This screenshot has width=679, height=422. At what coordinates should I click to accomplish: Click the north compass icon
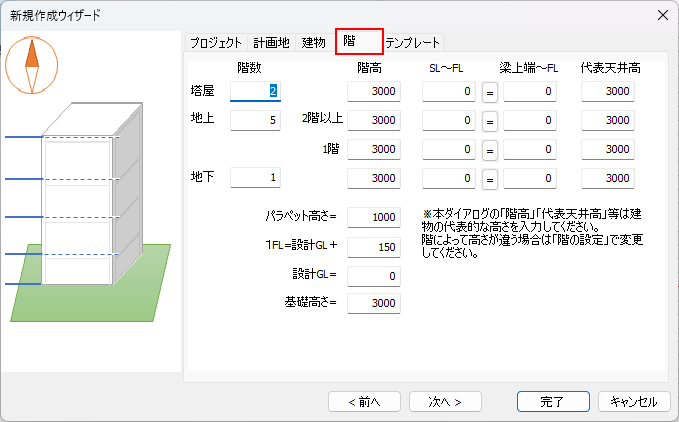click(32, 64)
